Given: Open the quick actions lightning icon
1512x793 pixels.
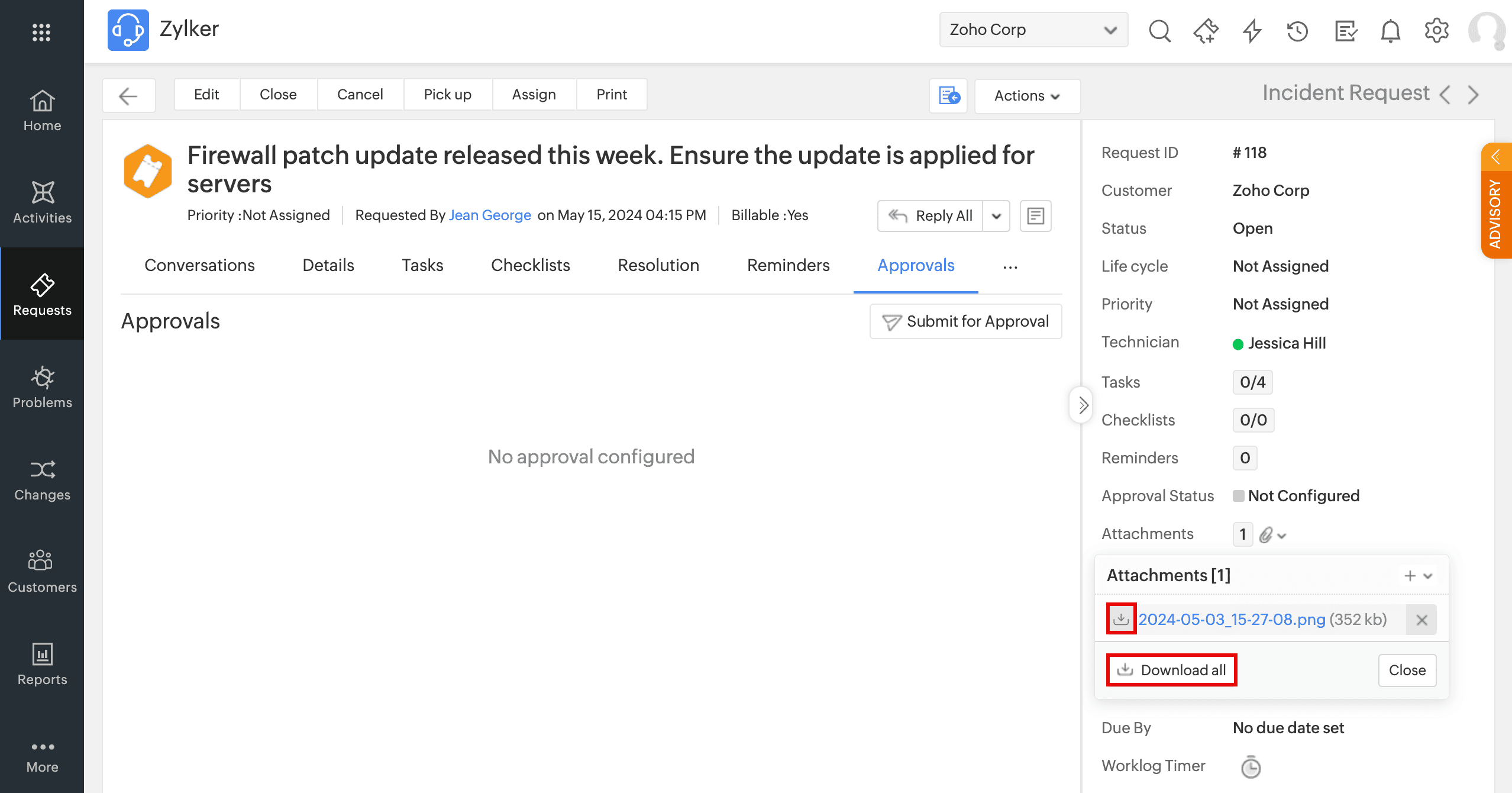Looking at the screenshot, I should coord(1252,31).
